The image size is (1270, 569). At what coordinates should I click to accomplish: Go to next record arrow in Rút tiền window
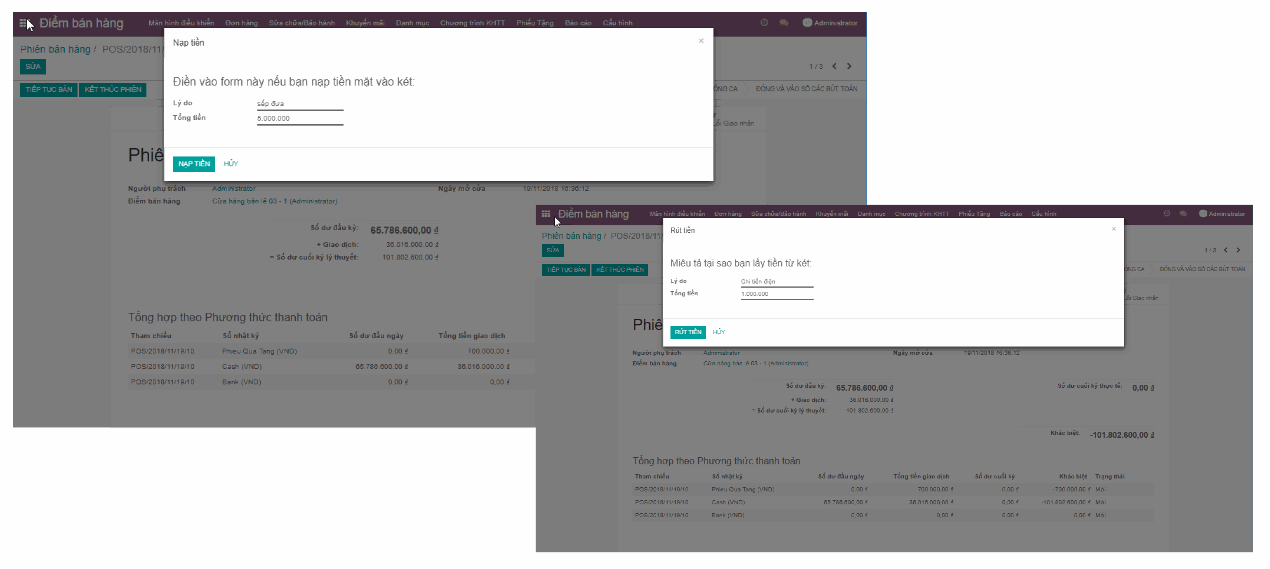pyautogui.click(x=1238, y=250)
